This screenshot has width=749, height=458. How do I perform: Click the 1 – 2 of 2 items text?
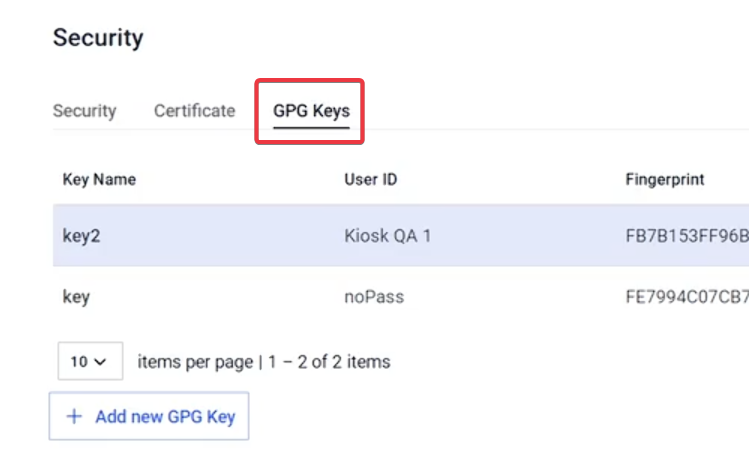coord(329,362)
